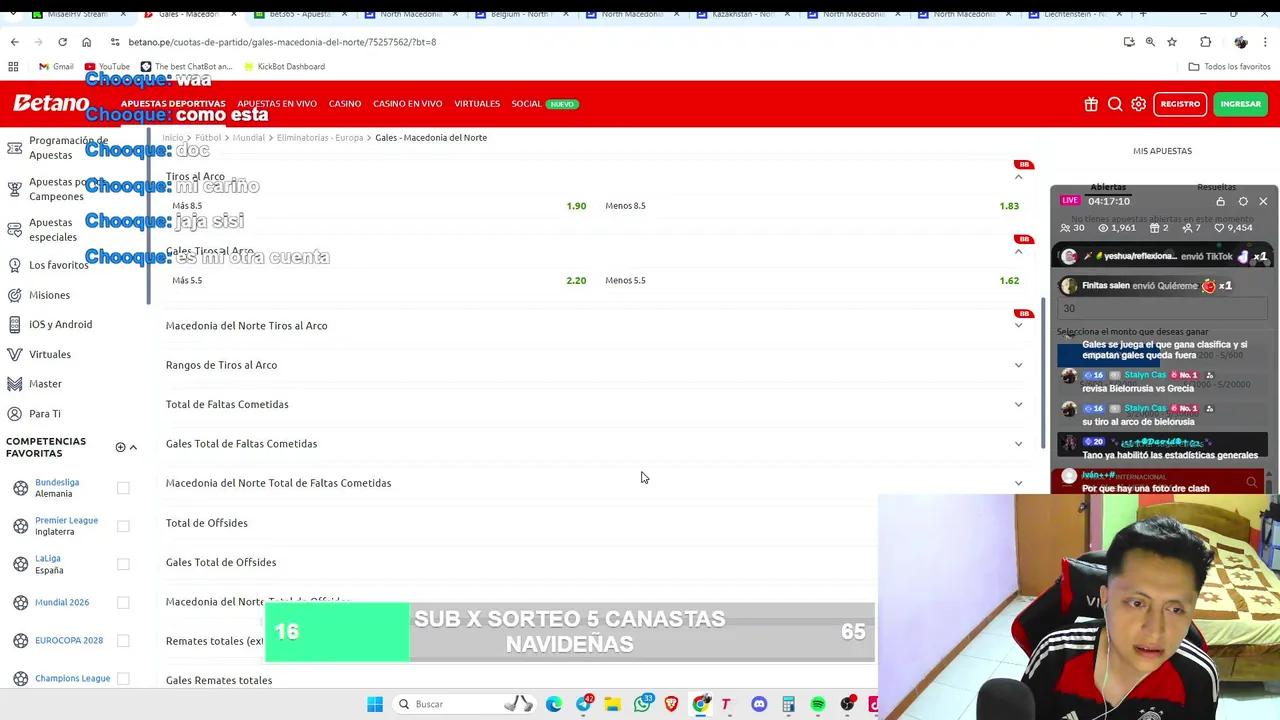Tick the Champions League checkbox
The width and height of the screenshot is (1280, 720).
[x=123, y=678]
